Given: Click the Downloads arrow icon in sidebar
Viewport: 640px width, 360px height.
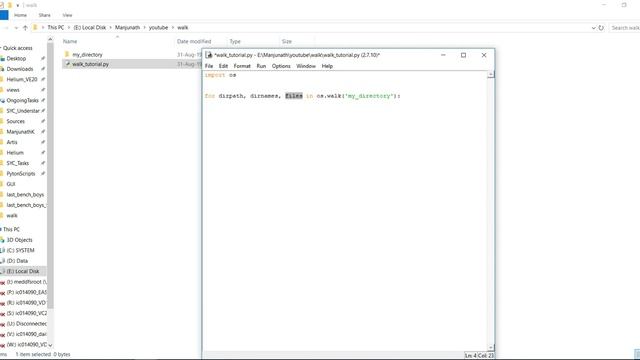Looking at the screenshot, I should 2,69.
